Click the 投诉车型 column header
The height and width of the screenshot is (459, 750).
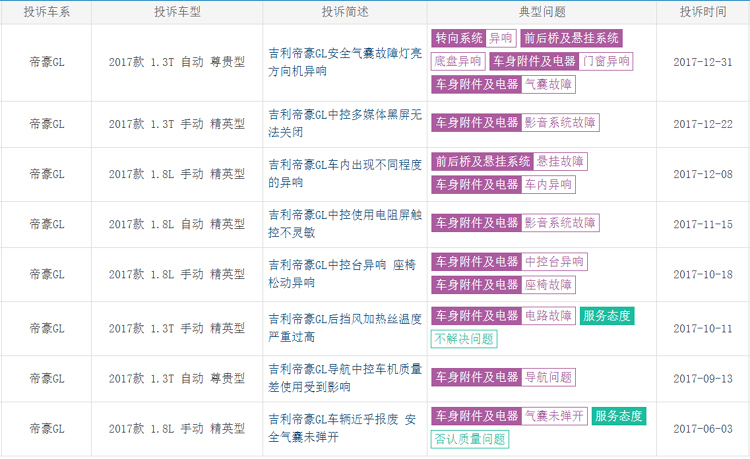177,12
